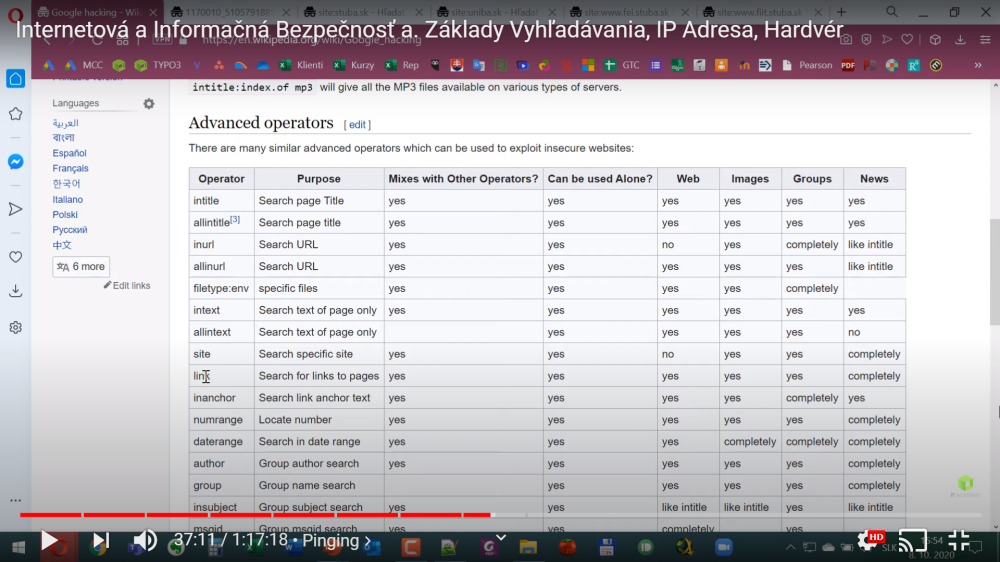The image size is (1000, 562).
Task: Open YouTube player settings gear
Action: 868,540
